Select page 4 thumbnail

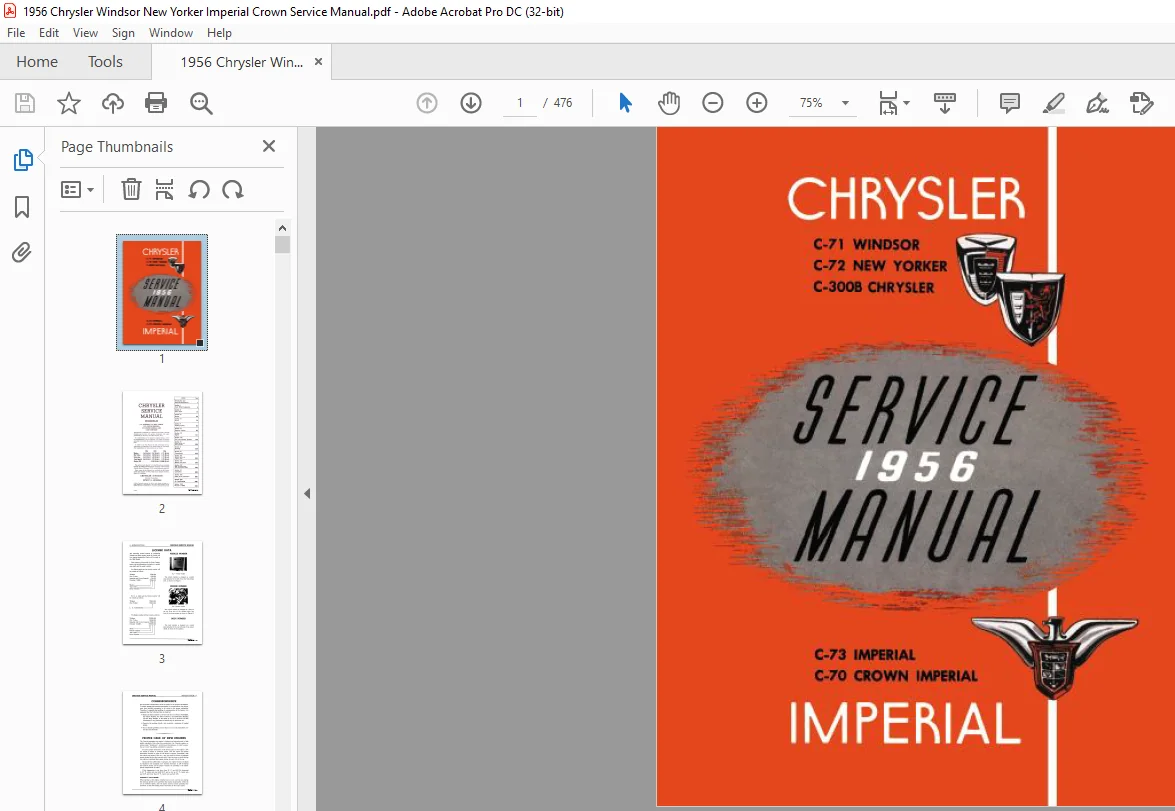(162, 743)
